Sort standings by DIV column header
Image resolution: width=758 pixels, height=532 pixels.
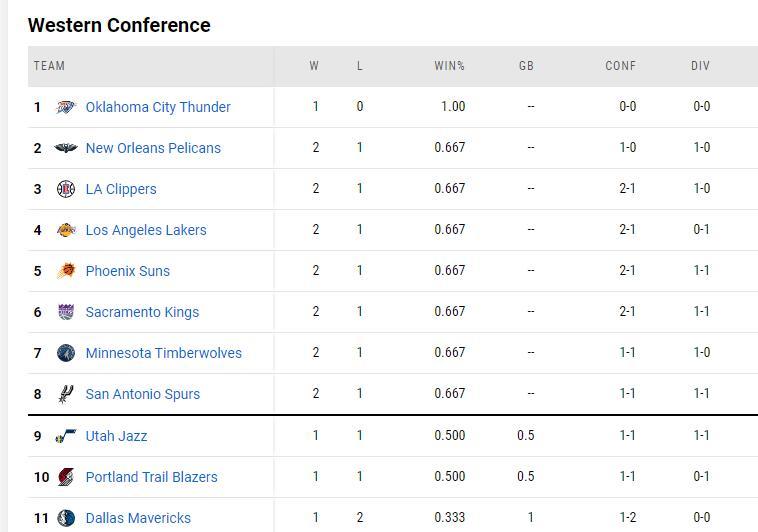coord(700,66)
